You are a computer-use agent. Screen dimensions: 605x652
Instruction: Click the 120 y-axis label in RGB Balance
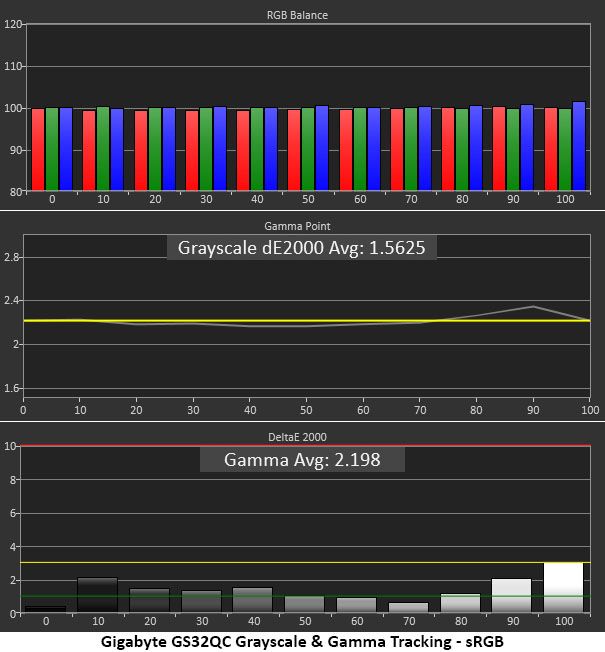pyautogui.click(x=12, y=25)
